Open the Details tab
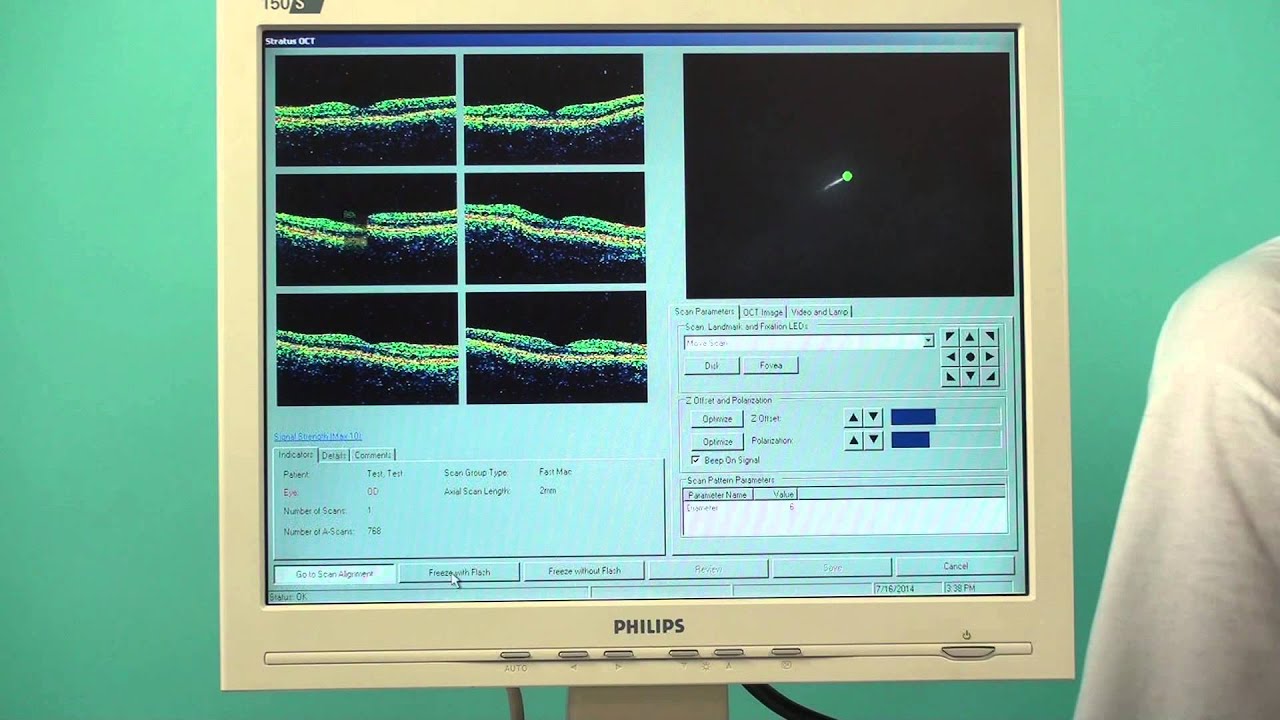The image size is (1280, 720). [x=333, y=455]
